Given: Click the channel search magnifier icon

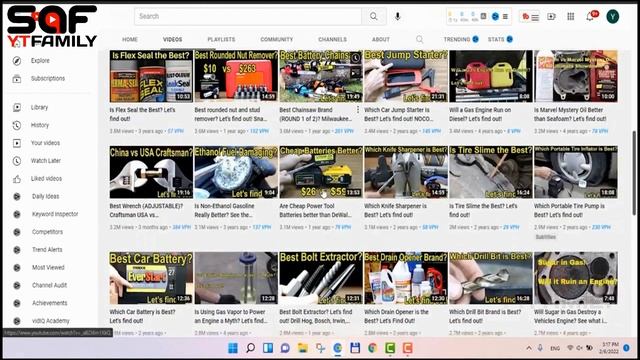Looking at the screenshot, I should [x=419, y=39].
